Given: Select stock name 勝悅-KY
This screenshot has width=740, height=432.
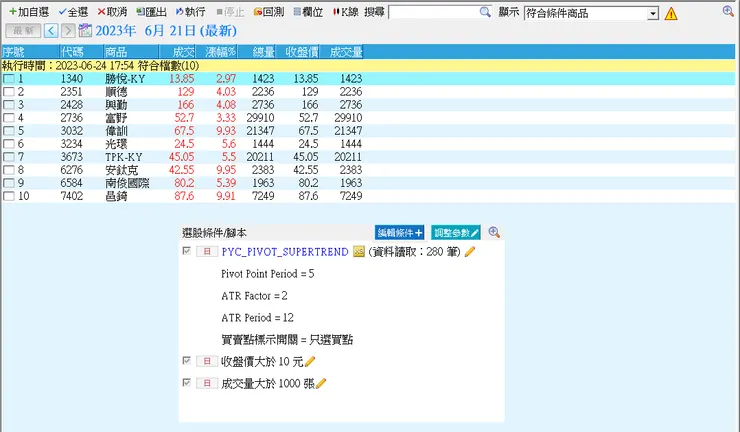Looking at the screenshot, I should [125, 79].
